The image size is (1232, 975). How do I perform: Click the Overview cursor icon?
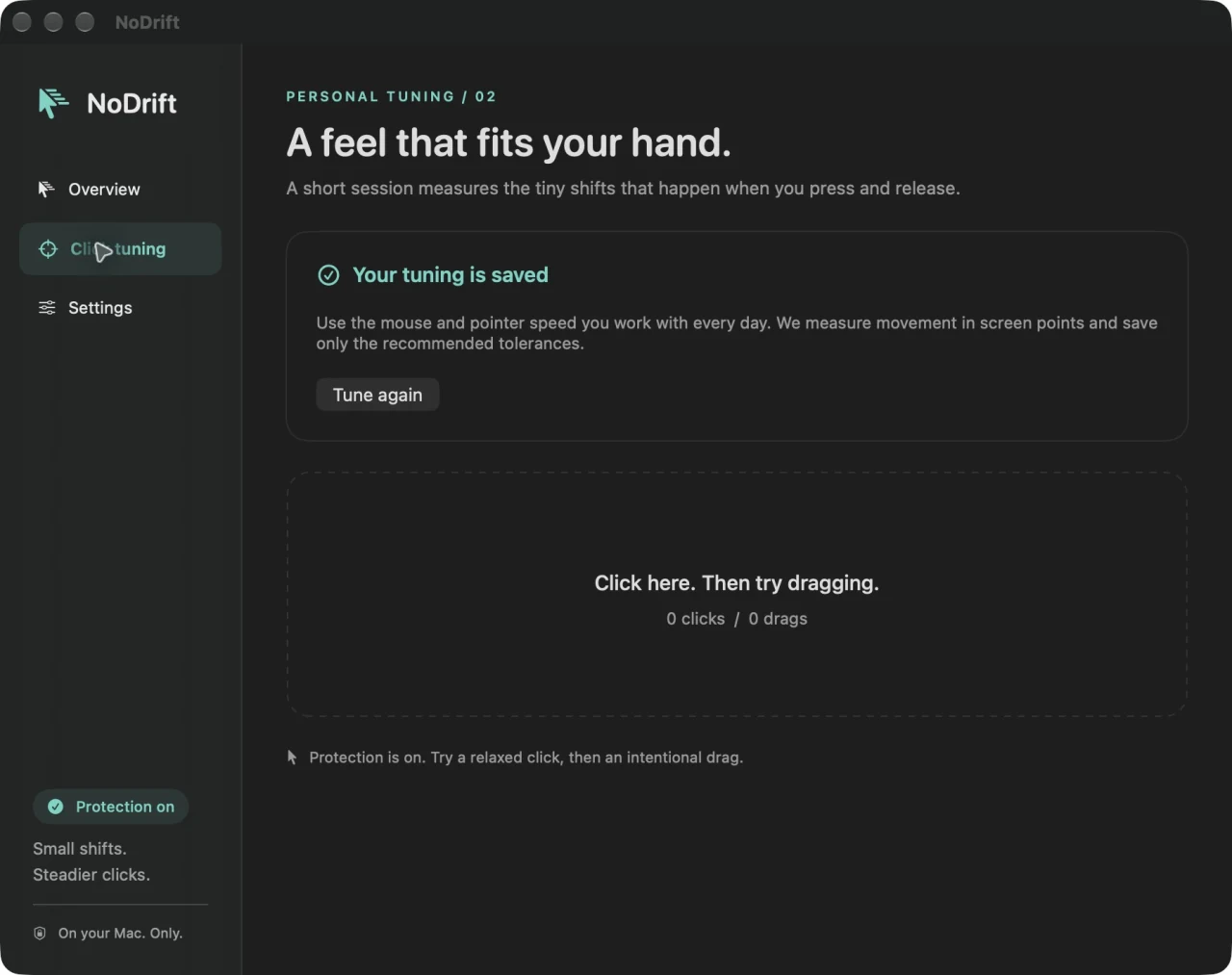click(x=46, y=189)
